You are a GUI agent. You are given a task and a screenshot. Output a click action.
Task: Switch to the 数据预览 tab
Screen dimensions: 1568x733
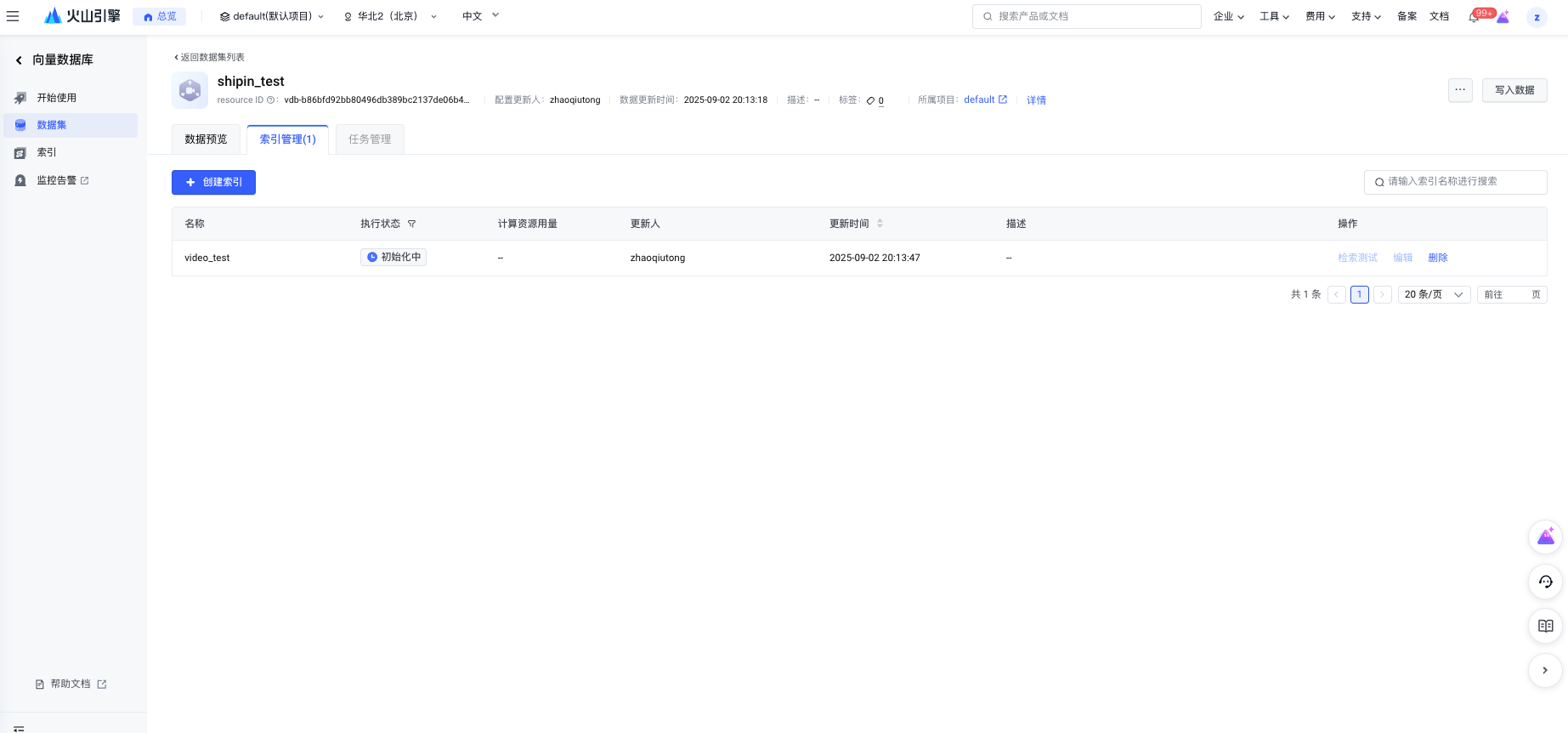click(206, 139)
